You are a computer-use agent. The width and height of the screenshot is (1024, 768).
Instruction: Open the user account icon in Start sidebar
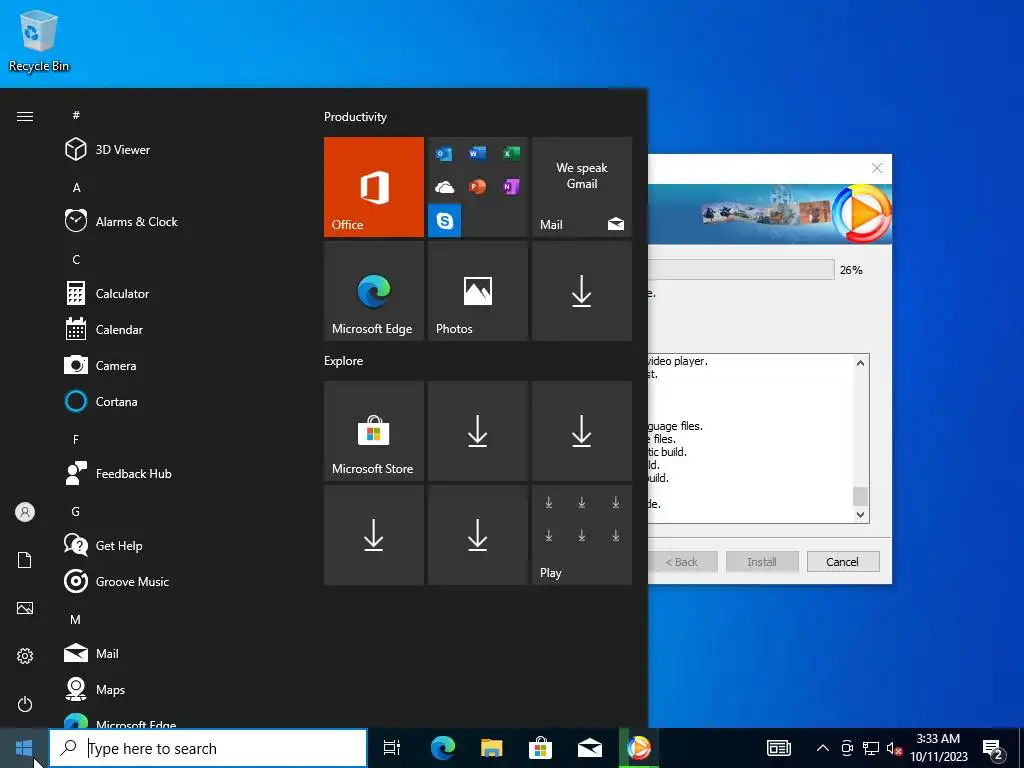[x=25, y=512]
